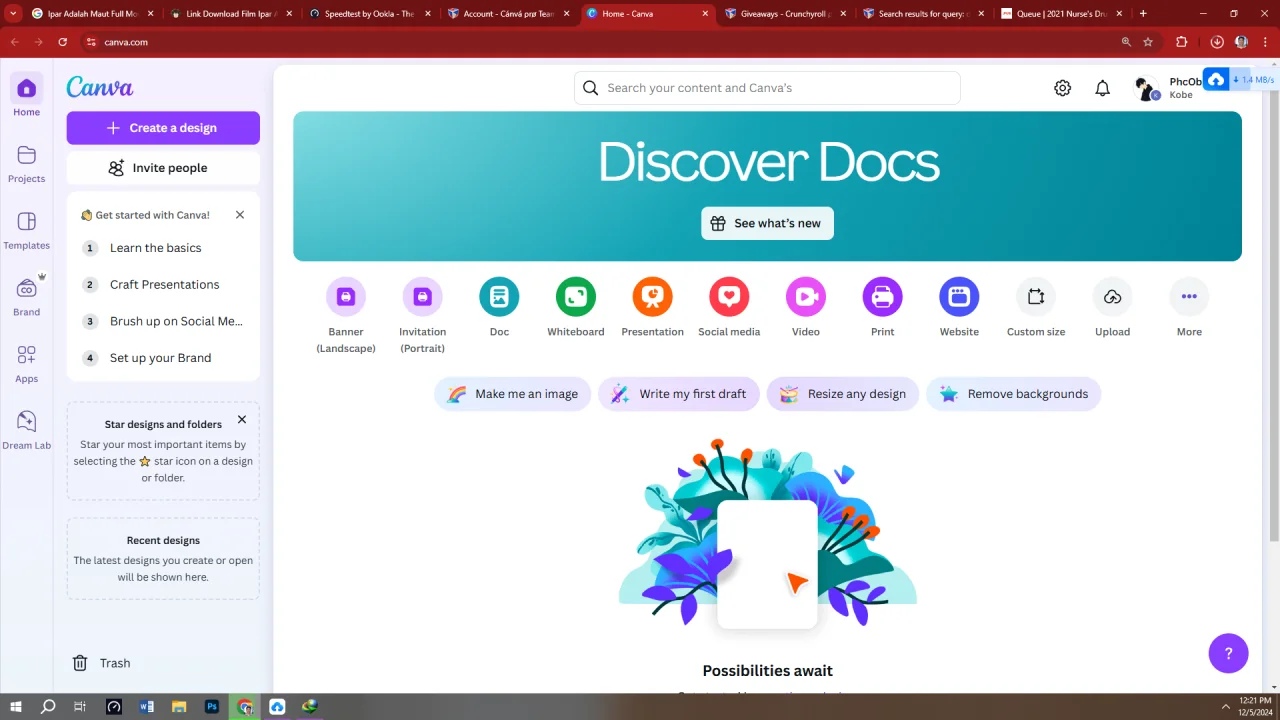This screenshot has width=1280, height=720.
Task: Open Projects in the sidebar
Action: click(x=27, y=155)
